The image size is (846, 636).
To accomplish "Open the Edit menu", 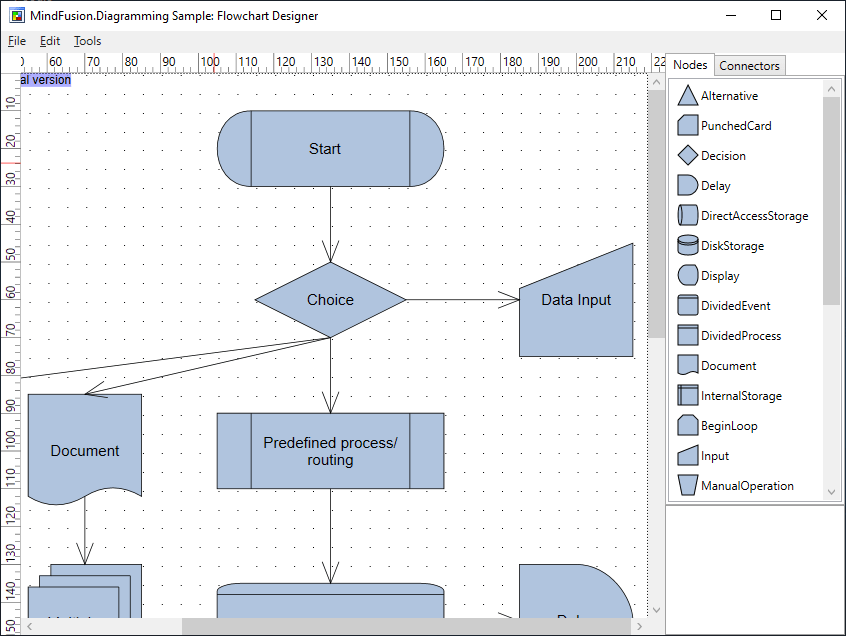I will coord(49,41).
